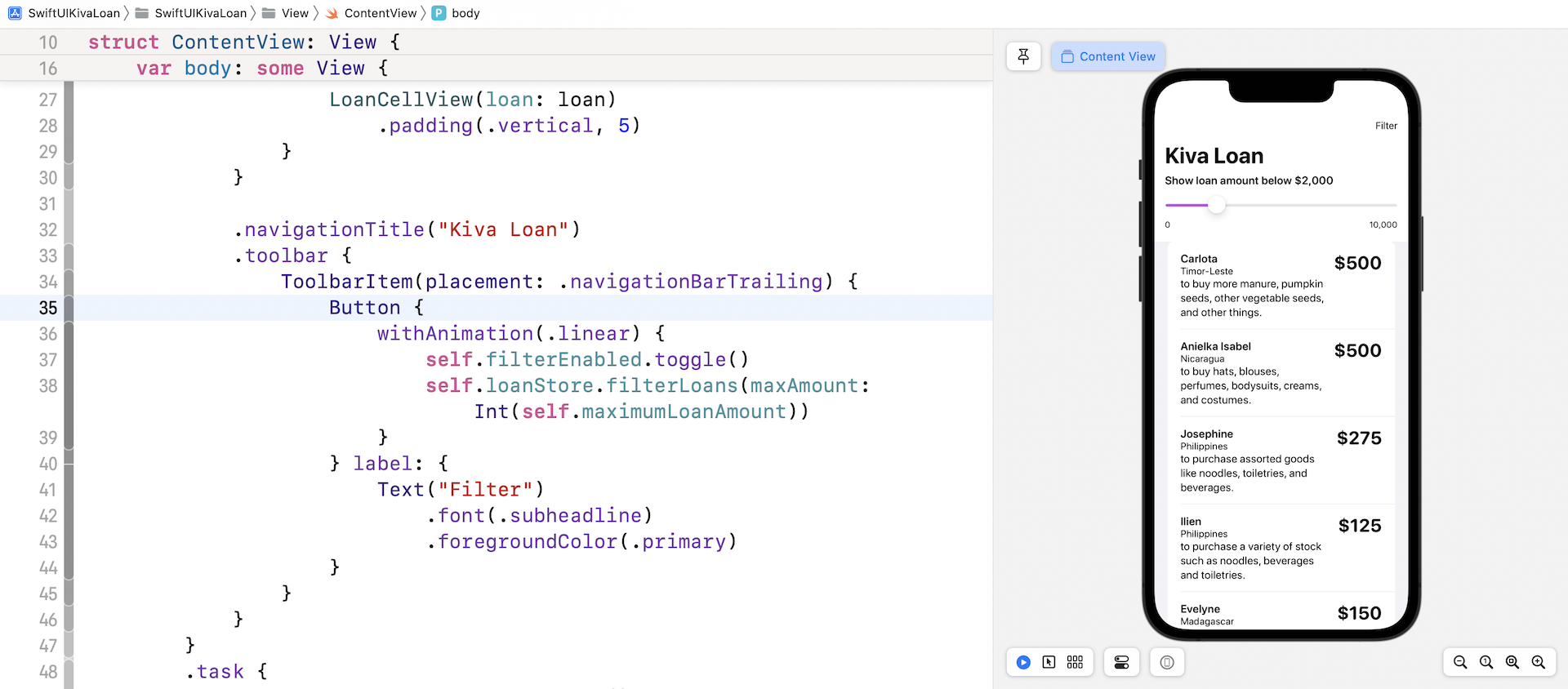Viewport: 1568px width, 689px height.
Task: Click filterLoans method call in code
Action: pyautogui.click(x=671, y=386)
